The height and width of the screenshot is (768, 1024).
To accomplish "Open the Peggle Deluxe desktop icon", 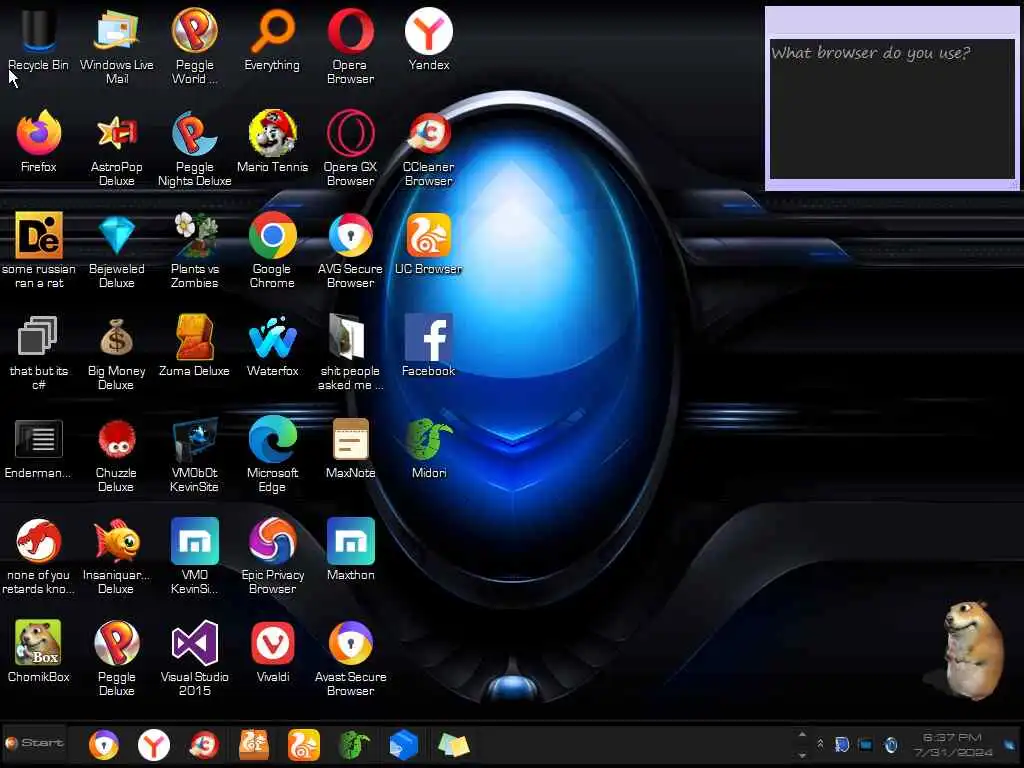I will [116, 658].
